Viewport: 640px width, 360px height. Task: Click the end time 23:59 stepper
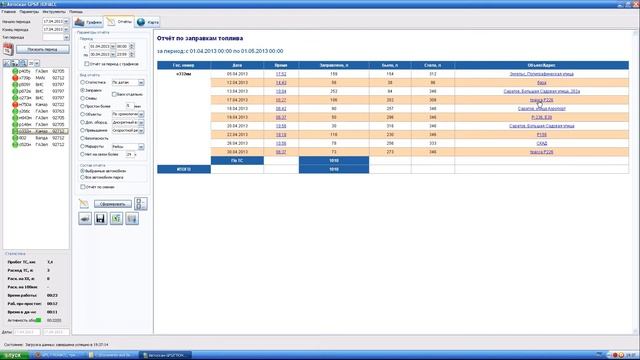pos(131,54)
